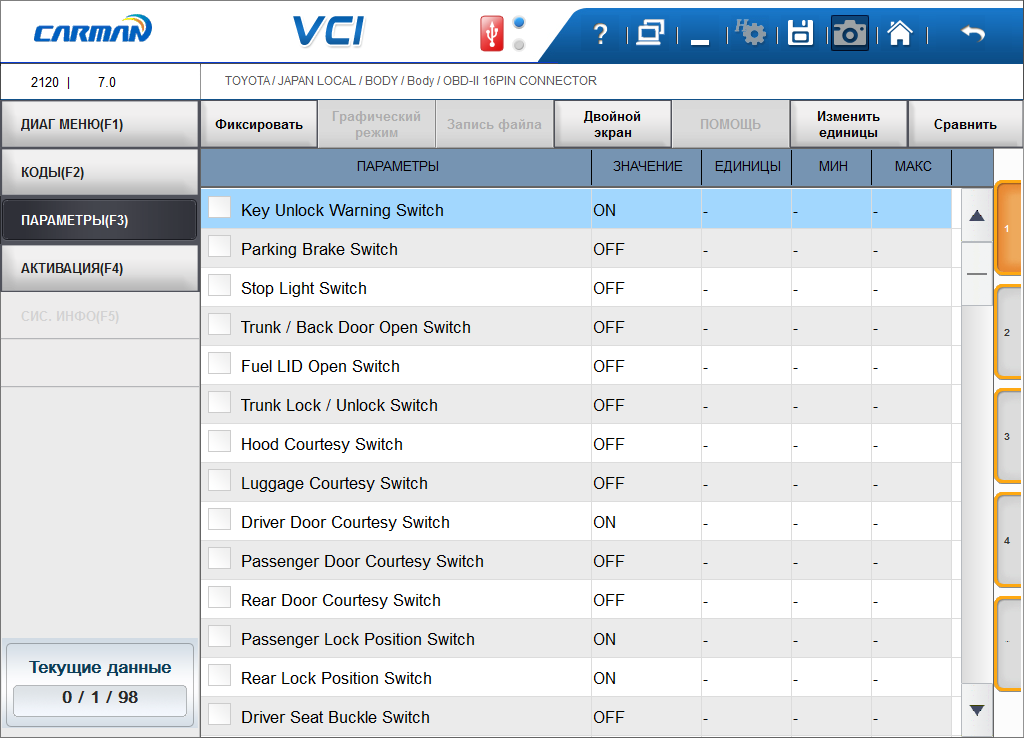Tick Trunk Lock / Unlock Switch checkbox

pyautogui.click(x=219, y=402)
